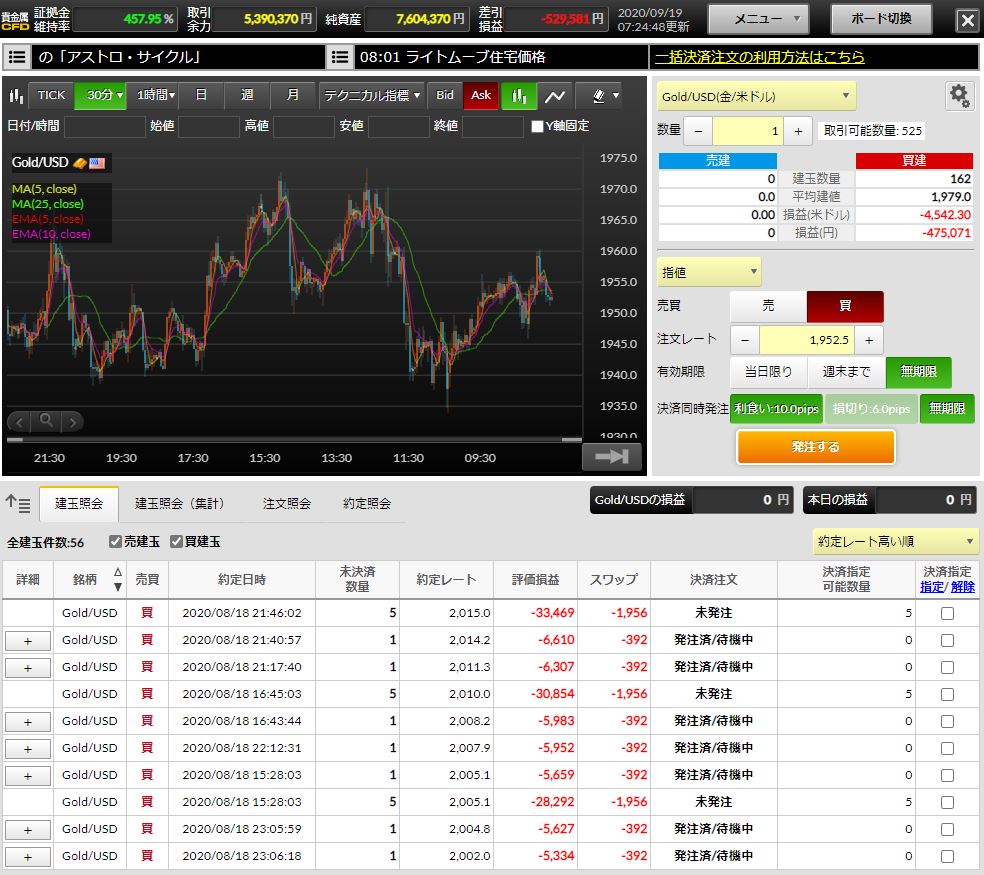The image size is (984, 875).
Task: Select TICK chart interval
Action: point(51,95)
